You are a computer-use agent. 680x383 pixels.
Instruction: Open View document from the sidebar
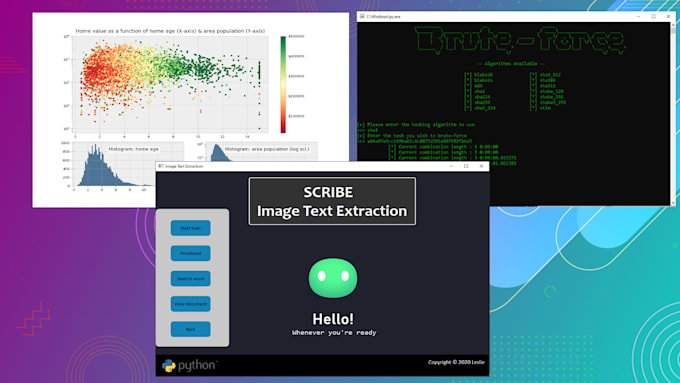point(190,304)
